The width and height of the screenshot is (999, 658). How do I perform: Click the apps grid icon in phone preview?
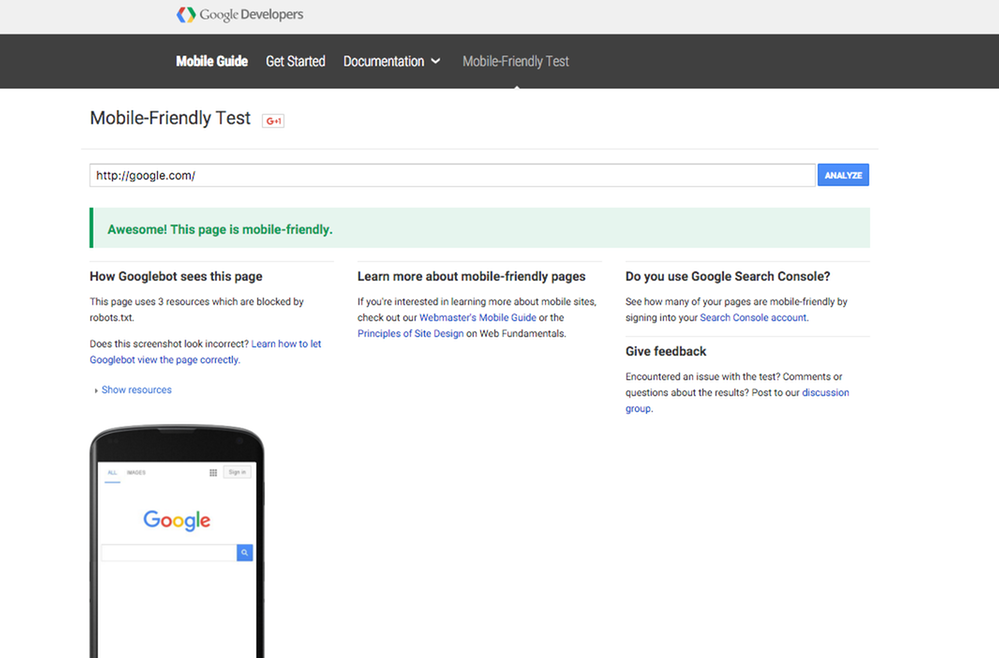(213, 472)
